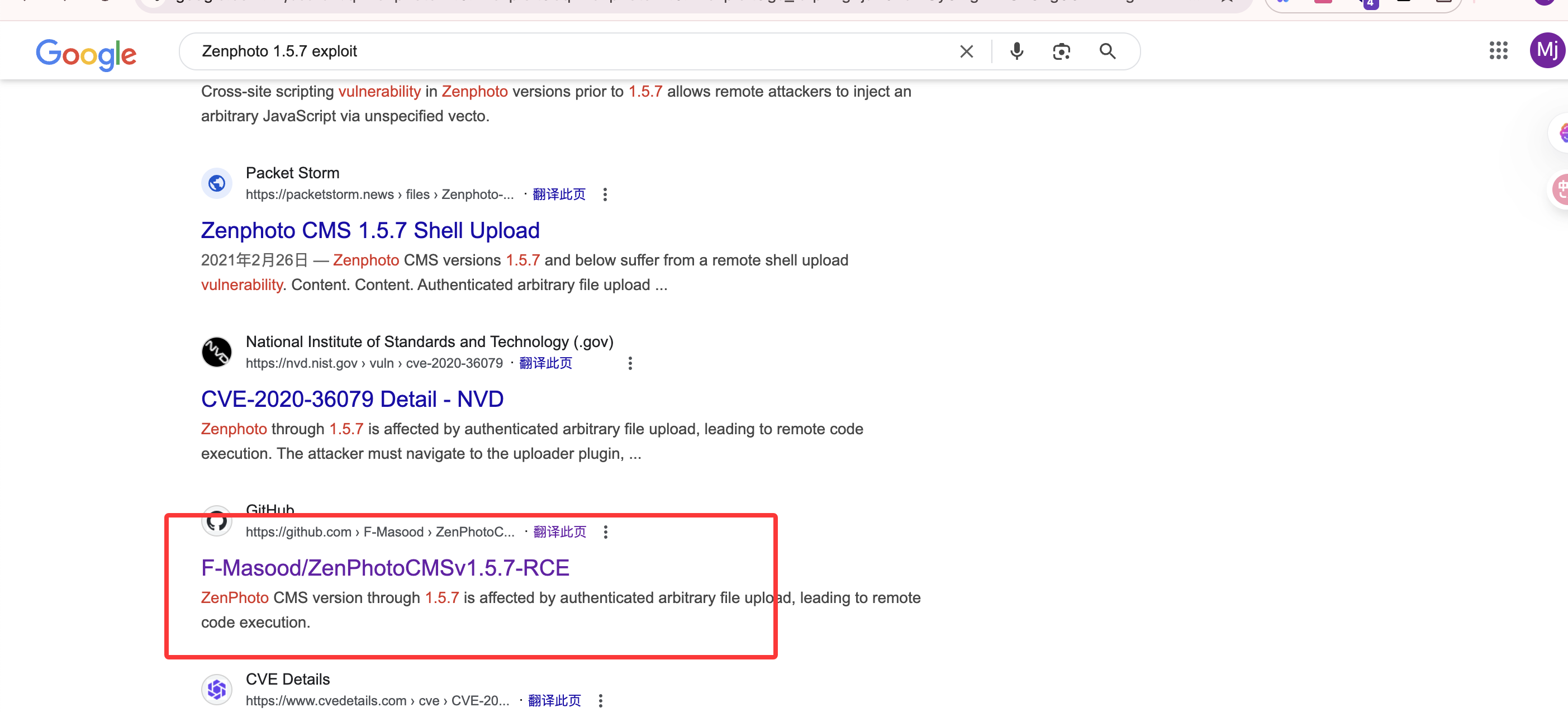Viewport: 1568px width, 712px height.
Task: Clear the search query with the X icon
Action: [966, 52]
